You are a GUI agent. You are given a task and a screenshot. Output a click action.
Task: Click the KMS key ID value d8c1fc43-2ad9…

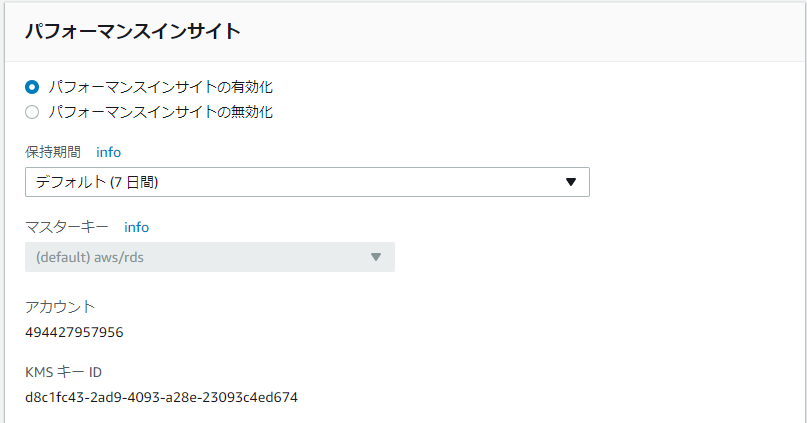point(162,397)
